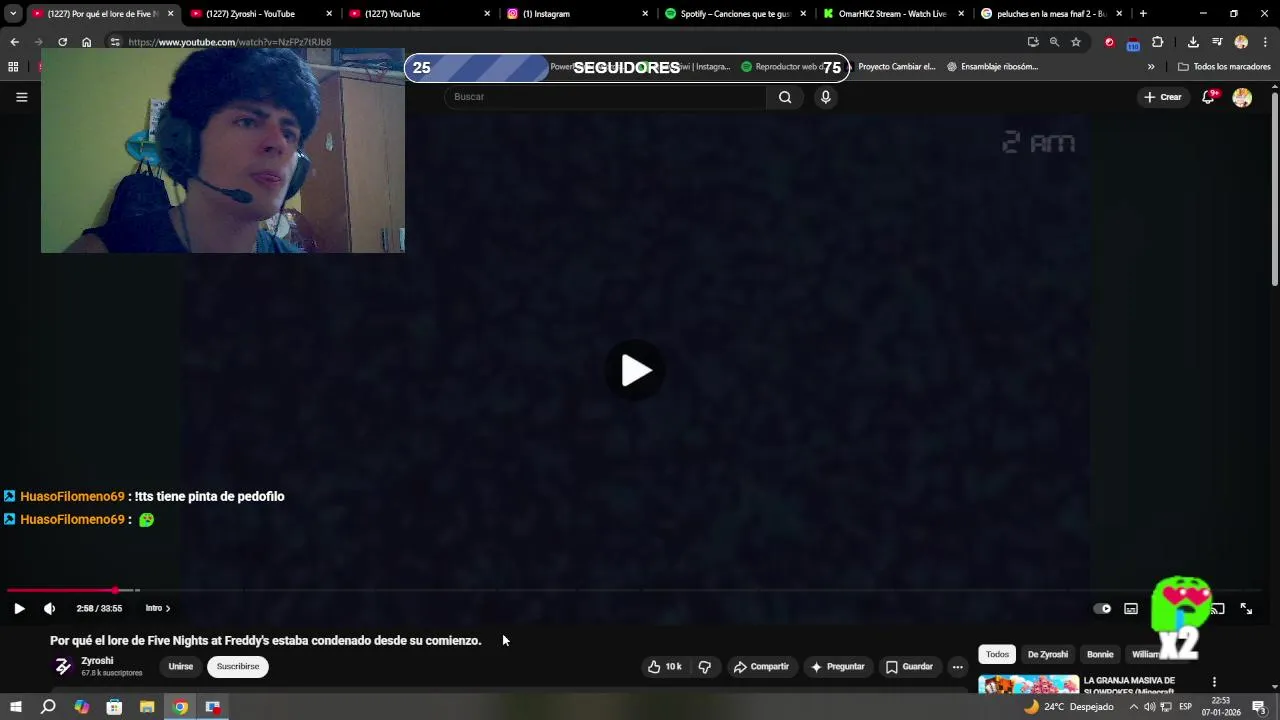1280x720 pixels.
Task: Open Chrome three-dot menu
Action: [1265, 42]
